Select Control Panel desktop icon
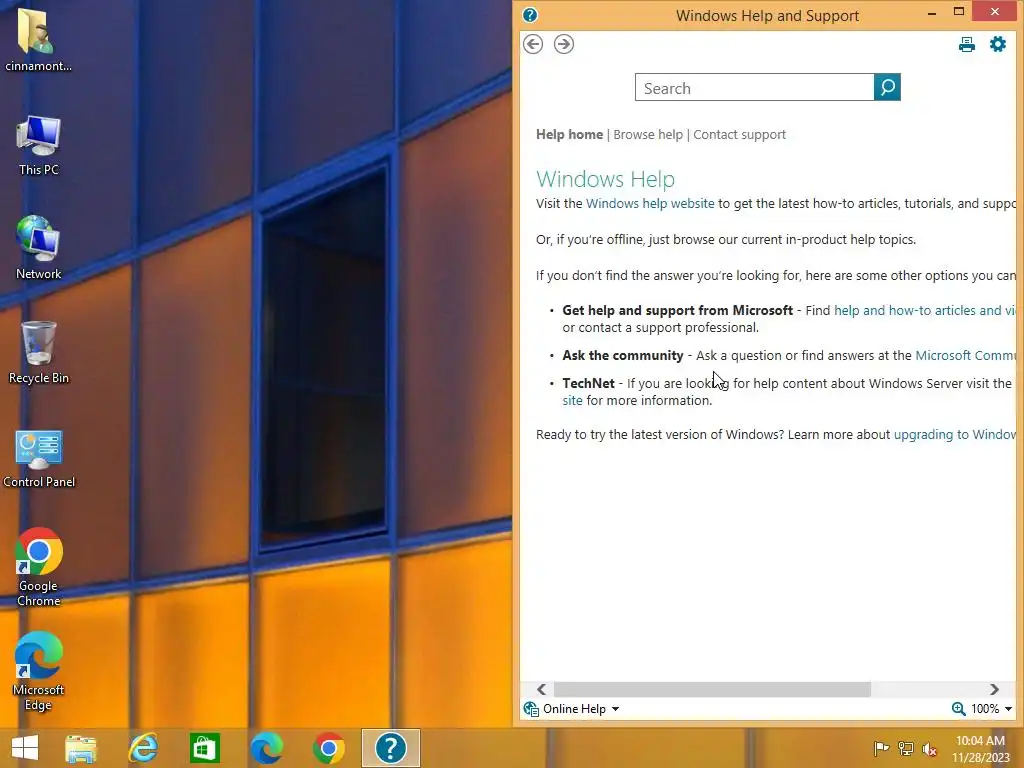 tap(39, 459)
